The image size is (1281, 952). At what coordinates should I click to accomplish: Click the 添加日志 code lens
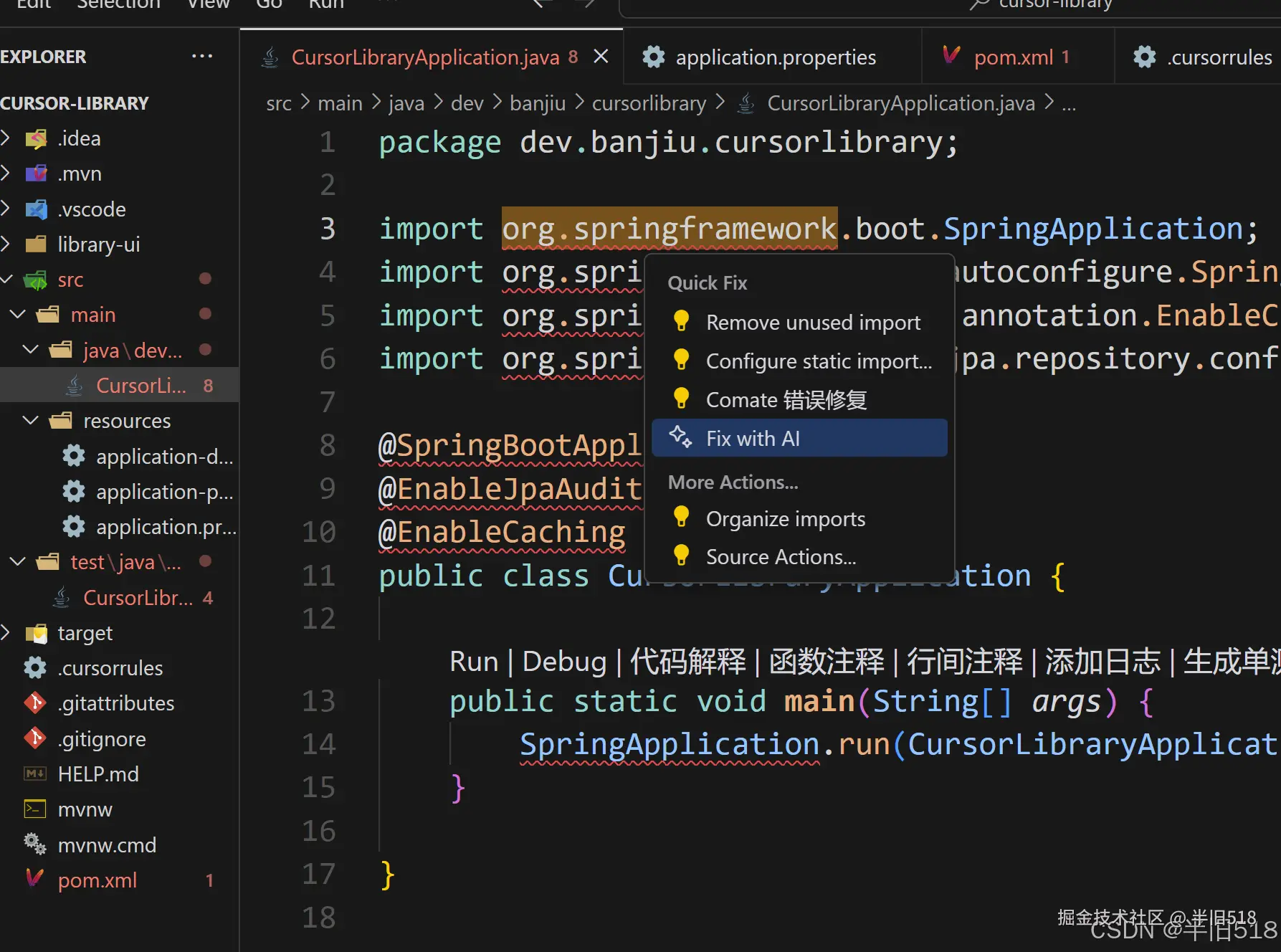click(1103, 661)
